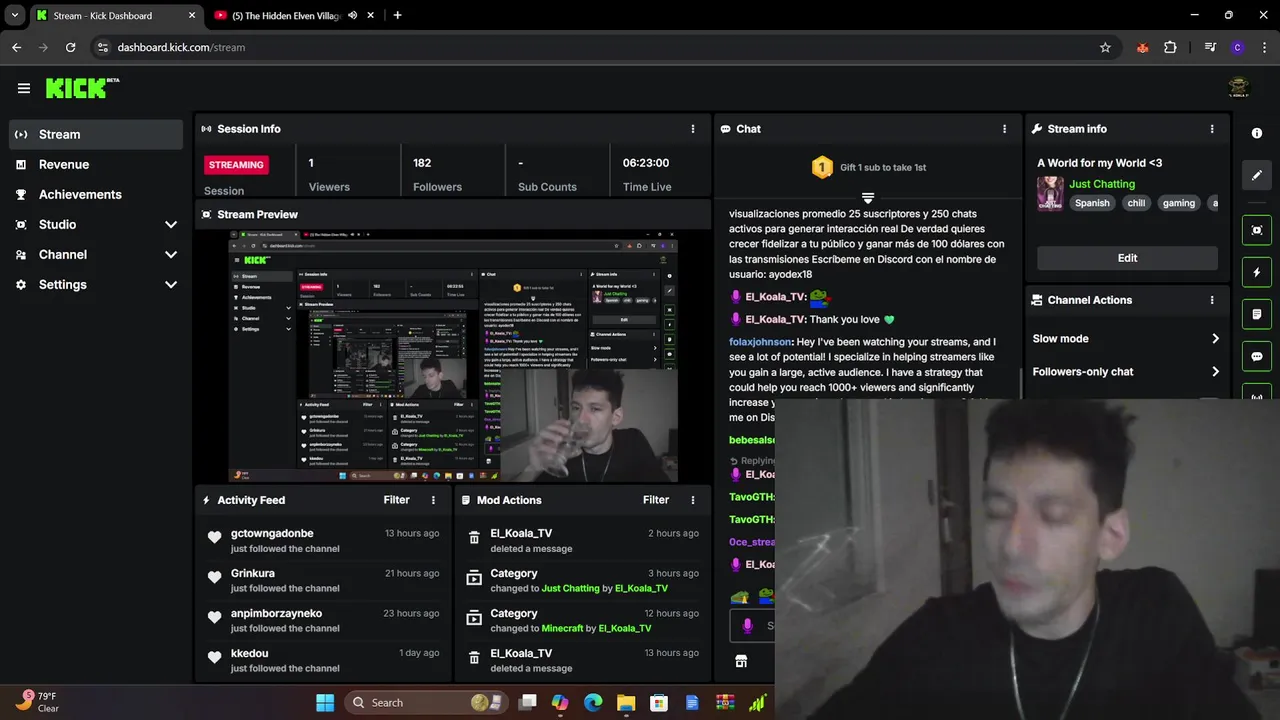1280x720 pixels.
Task: Open Mod Actions Filter
Action: coord(656,500)
